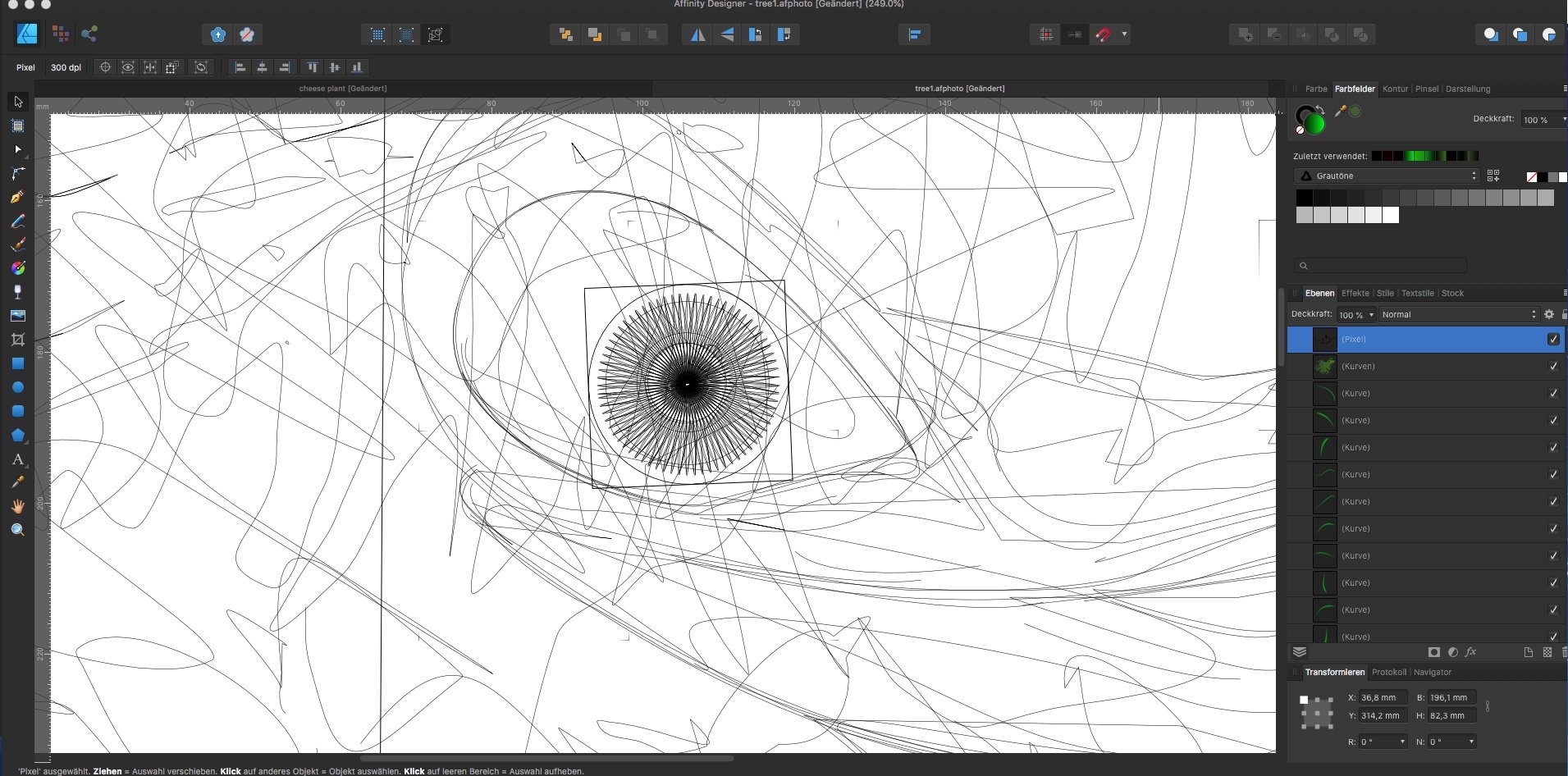Select the Fill color wheel tool

pyautogui.click(x=18, y=268)
